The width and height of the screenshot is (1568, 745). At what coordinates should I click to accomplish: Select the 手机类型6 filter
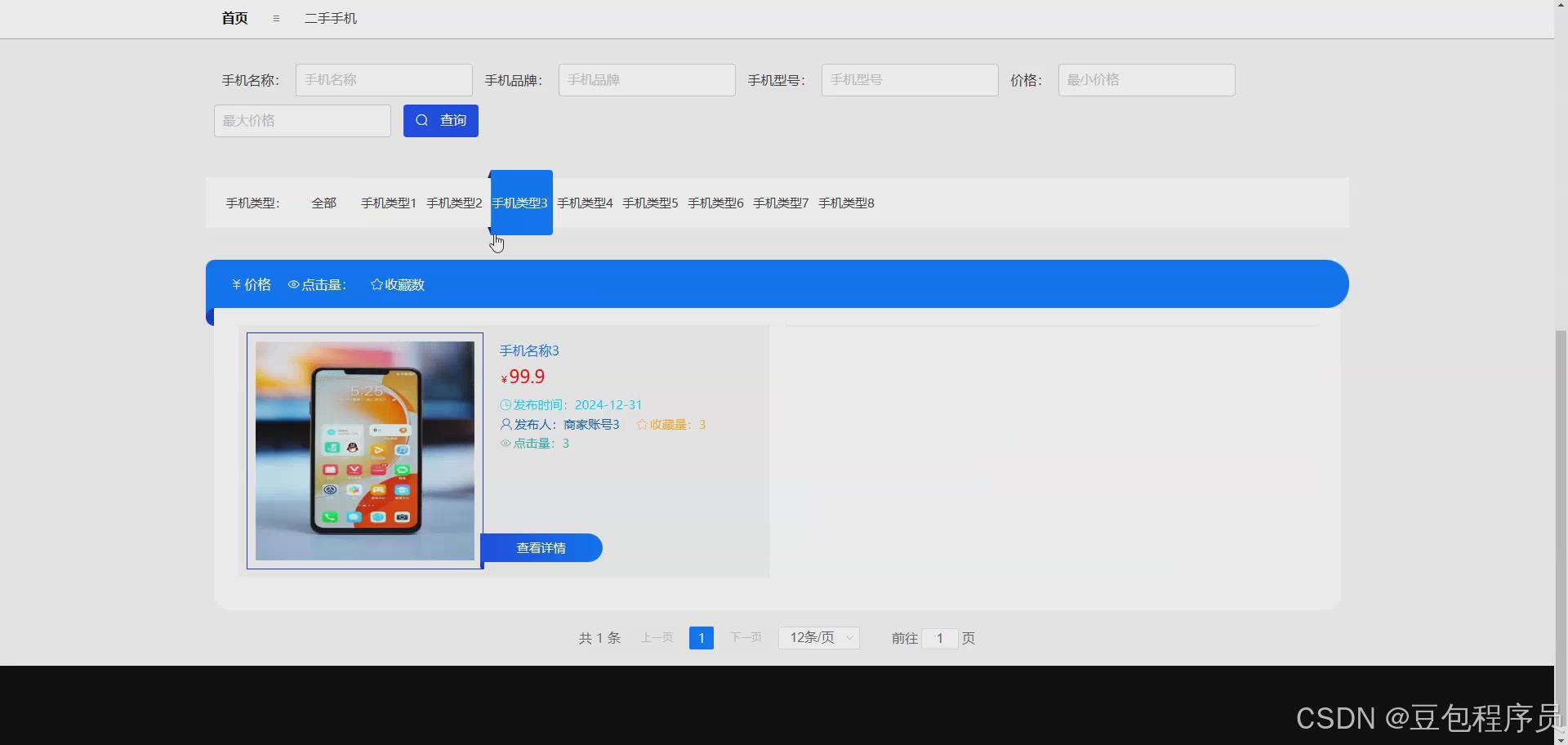715,203
